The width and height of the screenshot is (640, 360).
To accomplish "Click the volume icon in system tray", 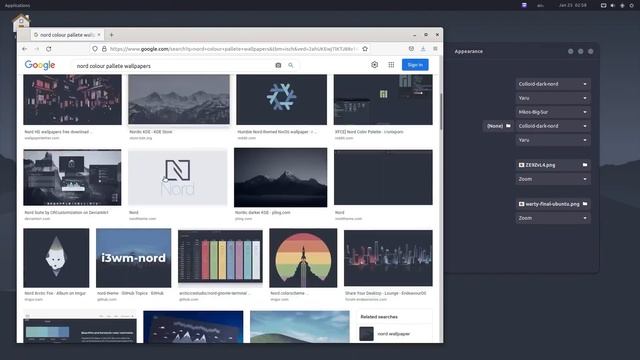I will [x=613, y=5].
